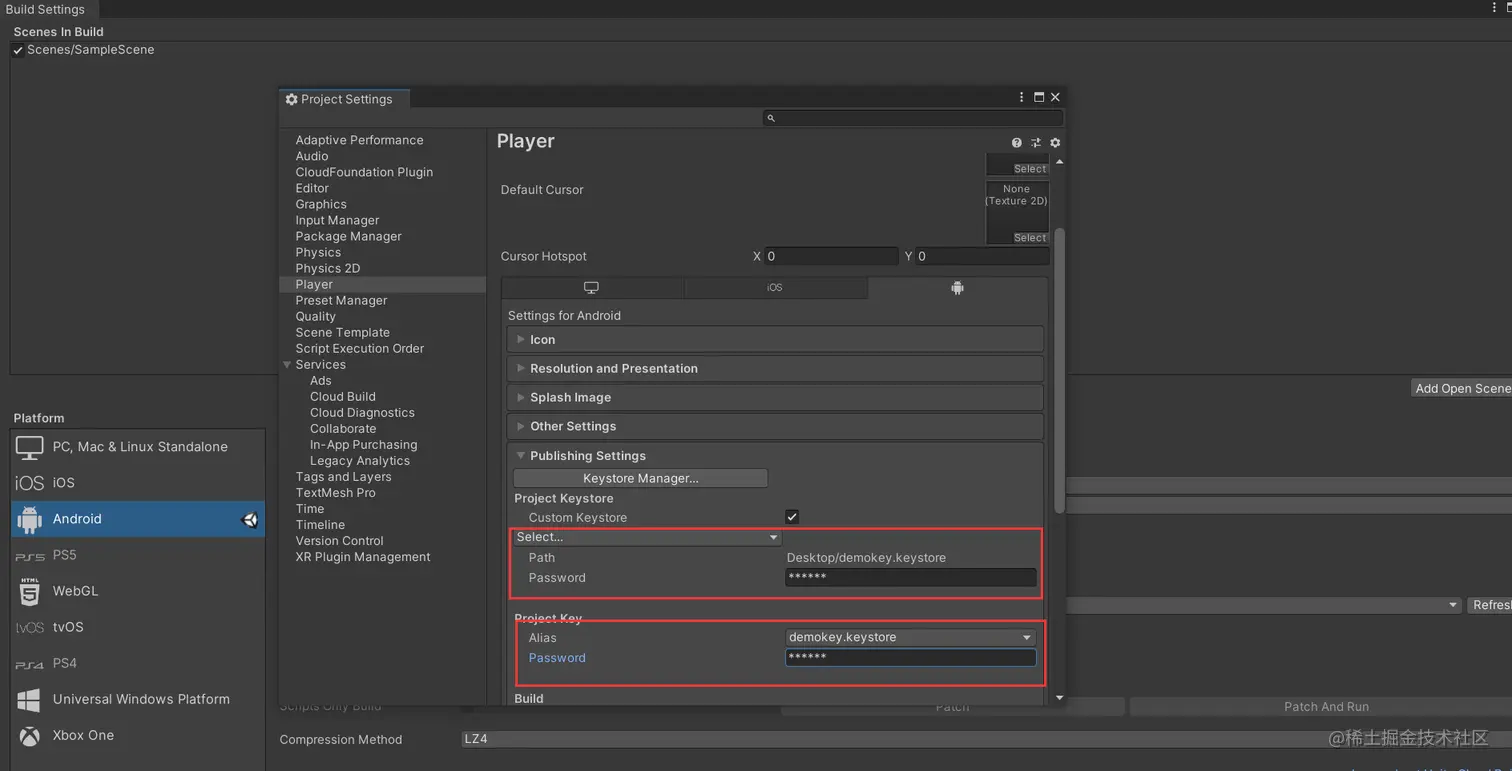The height and width of the screenshot is (771, 1512).
Task: Open the Tags and Layers category
Action: click(x=343, y=477)
